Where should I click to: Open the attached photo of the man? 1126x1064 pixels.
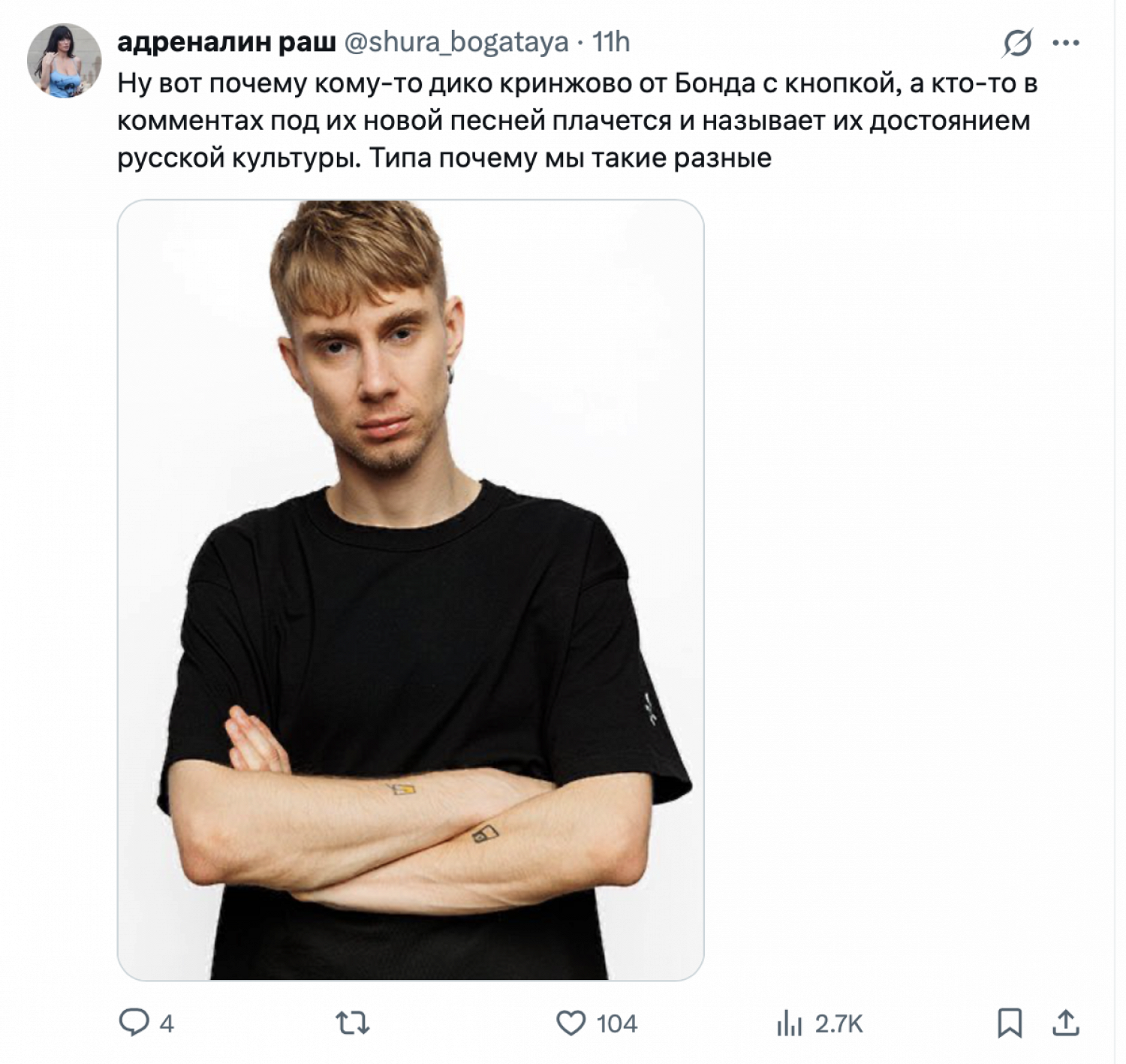click(x=411, y=590)
